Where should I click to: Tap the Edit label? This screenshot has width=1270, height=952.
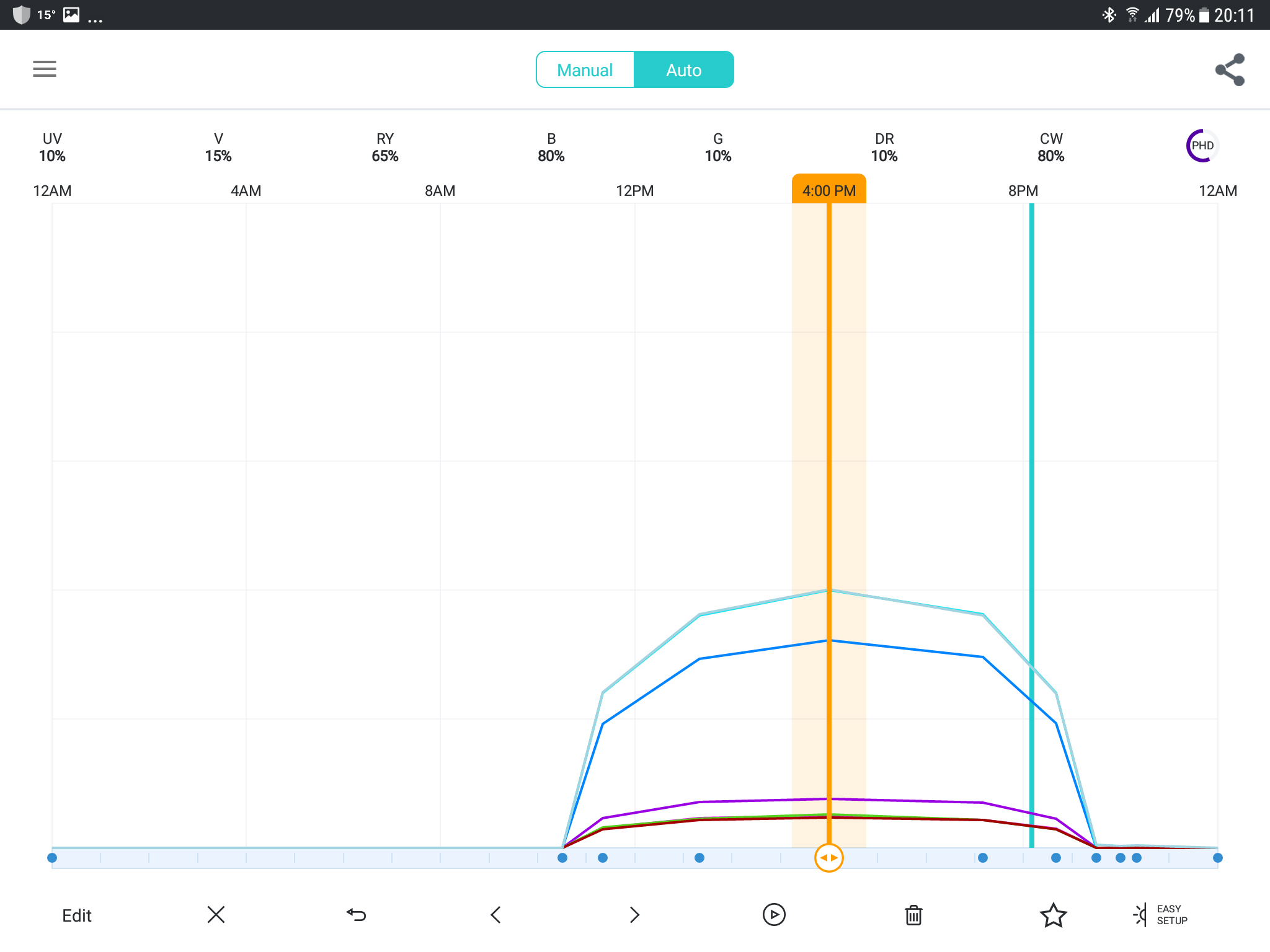click(x=77, y=915)
